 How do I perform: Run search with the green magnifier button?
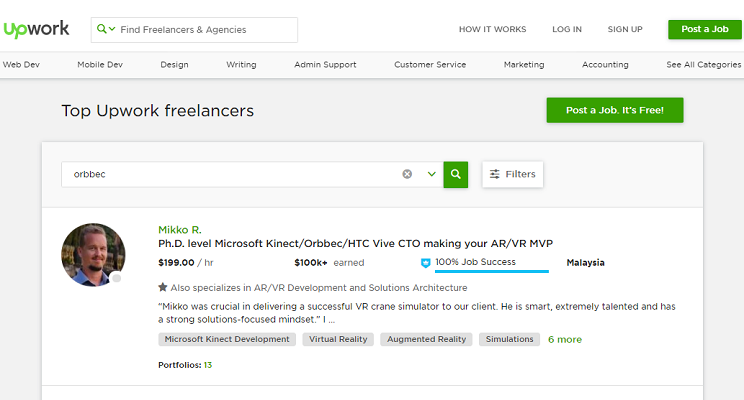click(x=456, y=174)
